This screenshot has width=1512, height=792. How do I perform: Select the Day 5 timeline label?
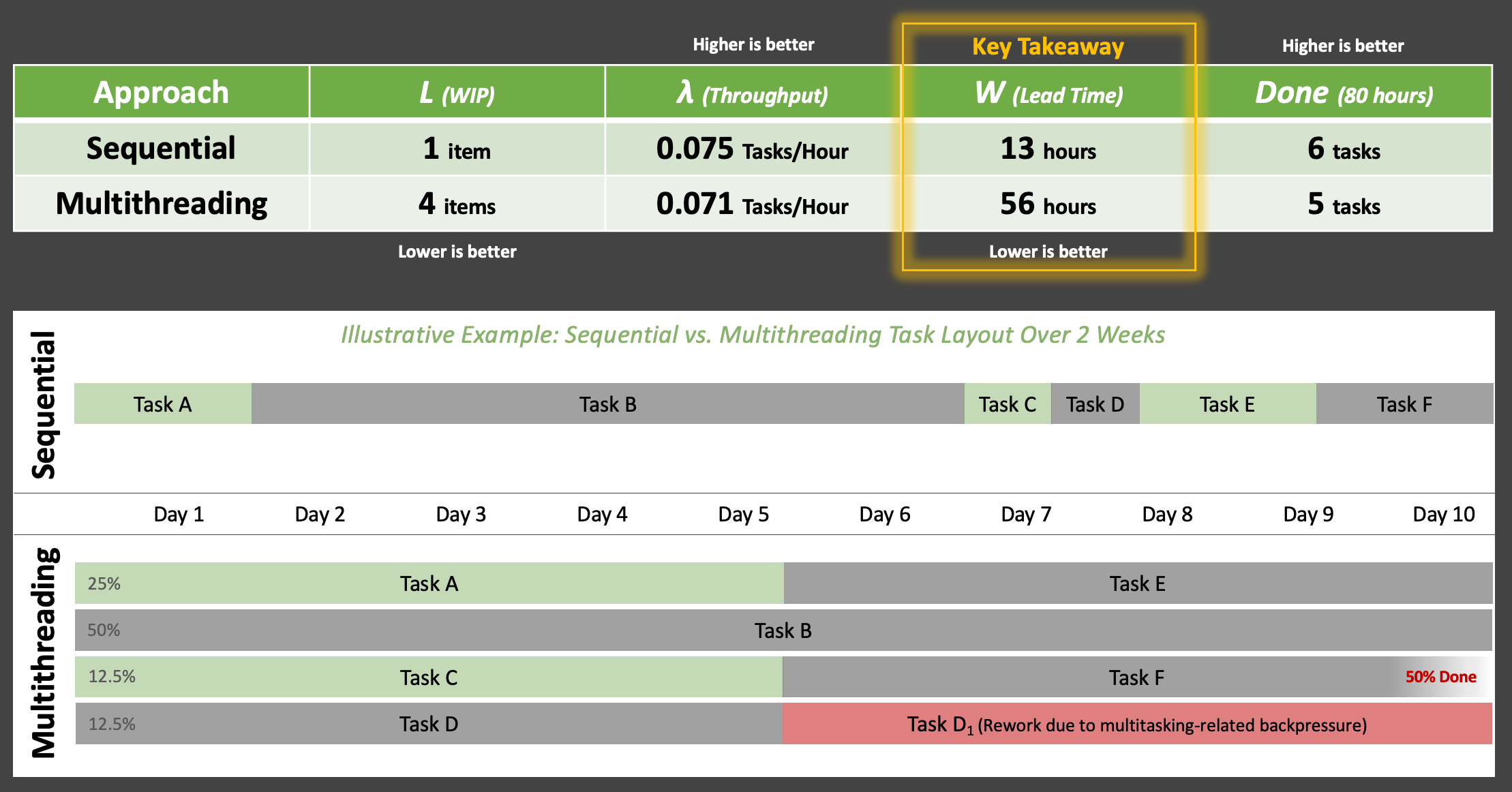743,514
